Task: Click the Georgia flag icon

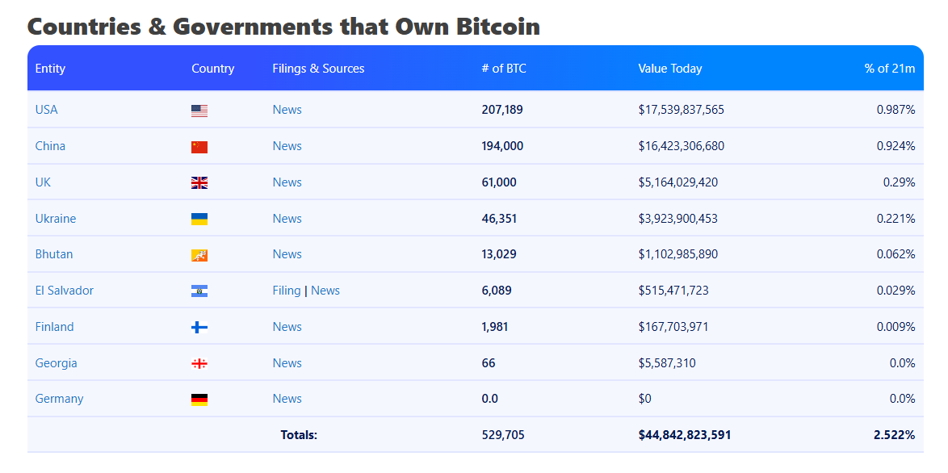Action: pos(199,363)
